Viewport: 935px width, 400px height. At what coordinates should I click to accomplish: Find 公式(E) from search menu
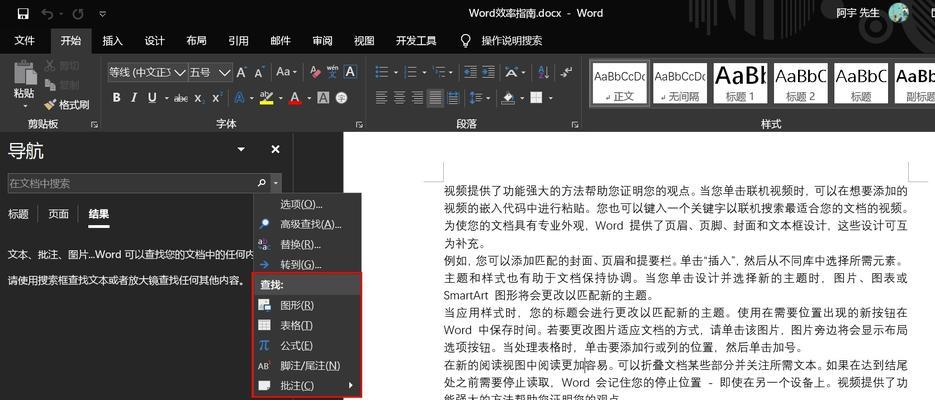(x=307, y=346)
